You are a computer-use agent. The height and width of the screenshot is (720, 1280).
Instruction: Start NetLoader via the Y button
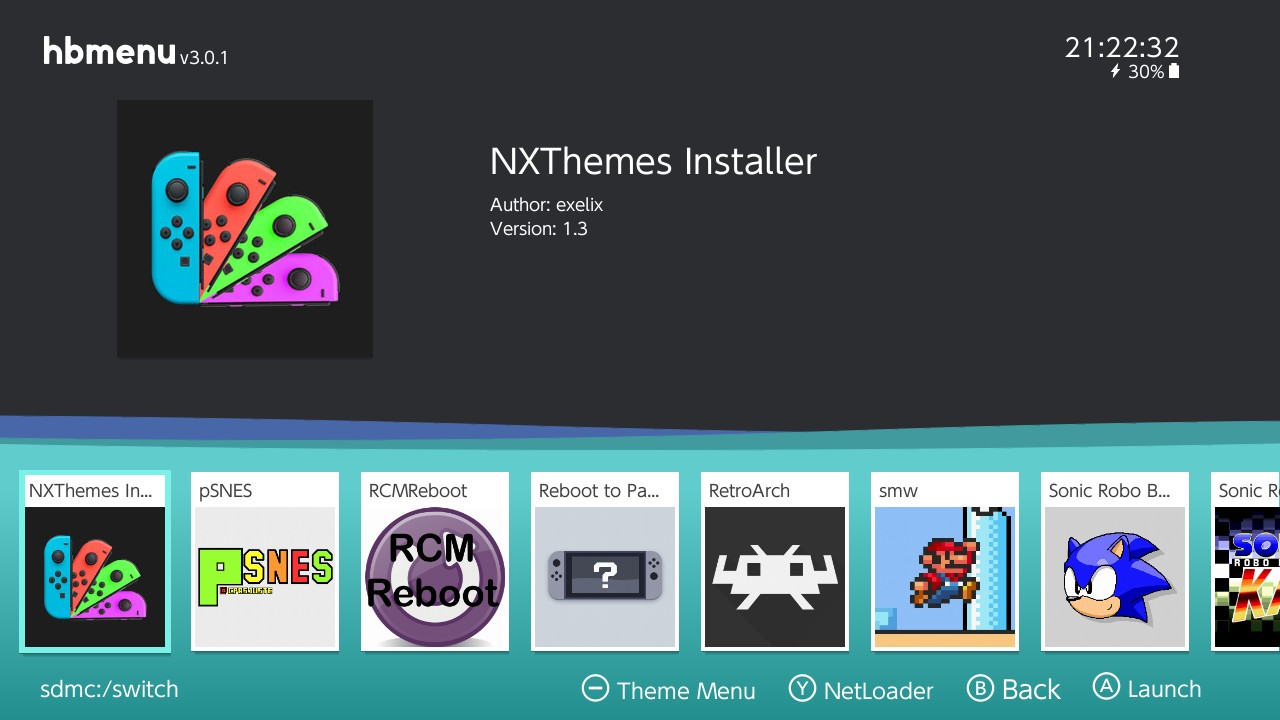861,690
